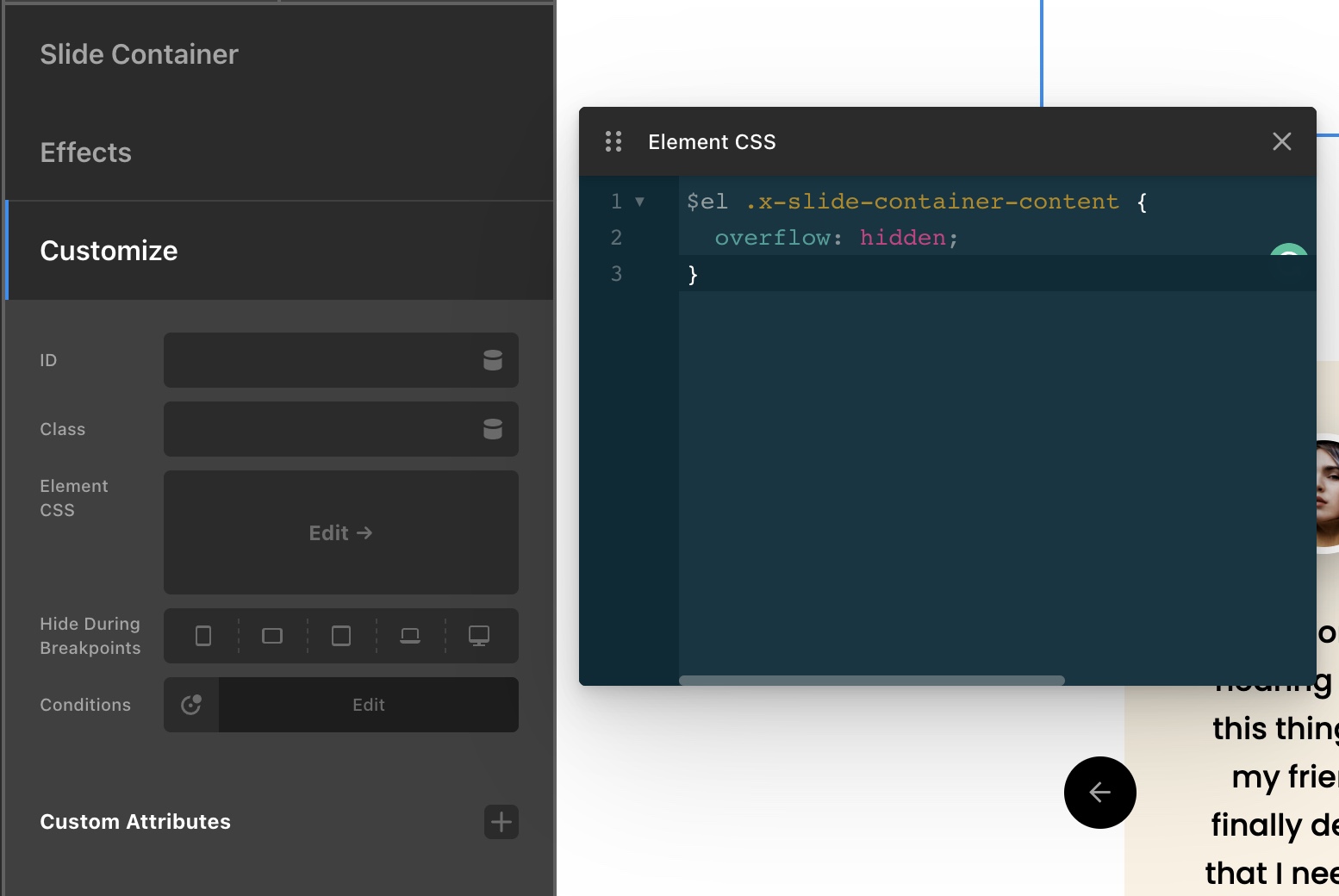Toggle hide on laptop breakpoint

pyautogui.click(x=410, y=636)
